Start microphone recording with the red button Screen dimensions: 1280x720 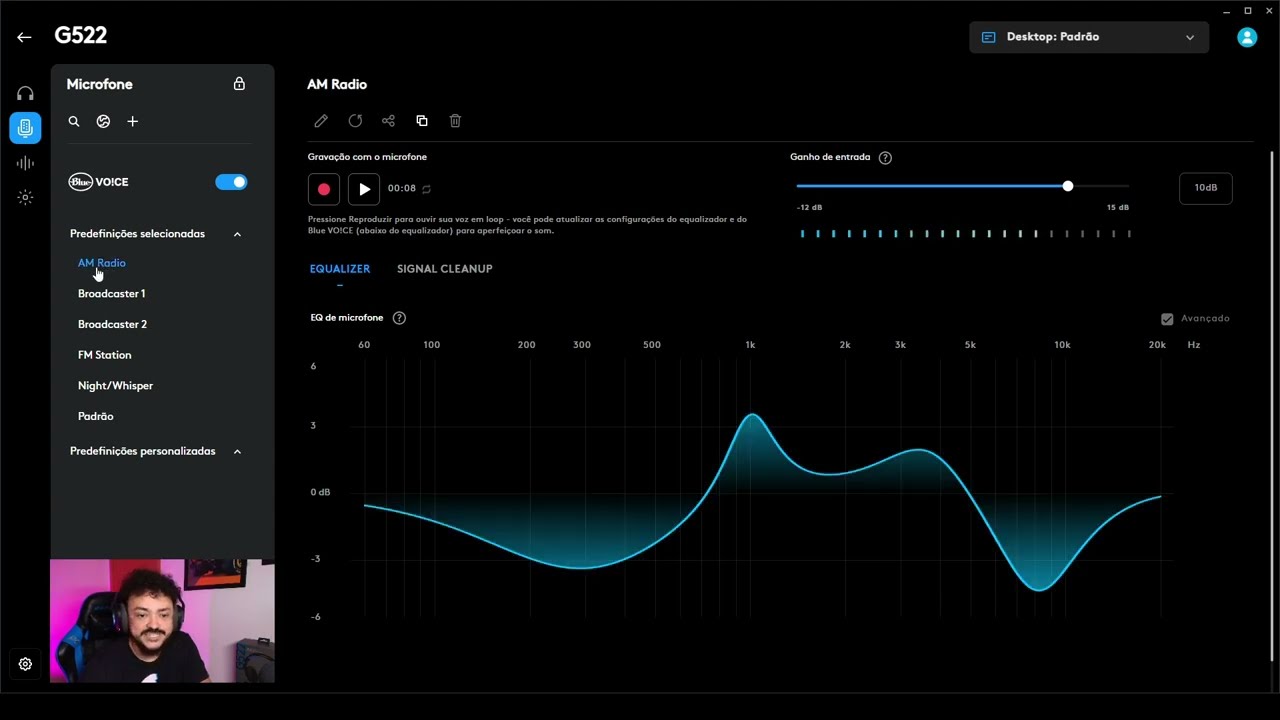tap(324, 189)
